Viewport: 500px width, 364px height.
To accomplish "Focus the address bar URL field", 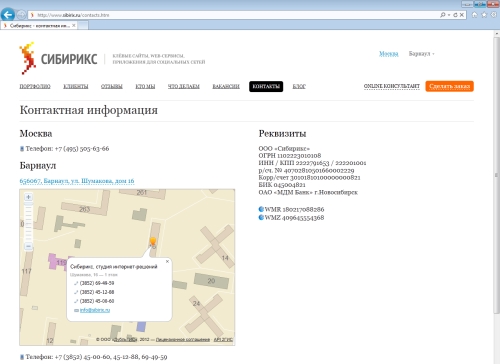I will coord(233,15).
